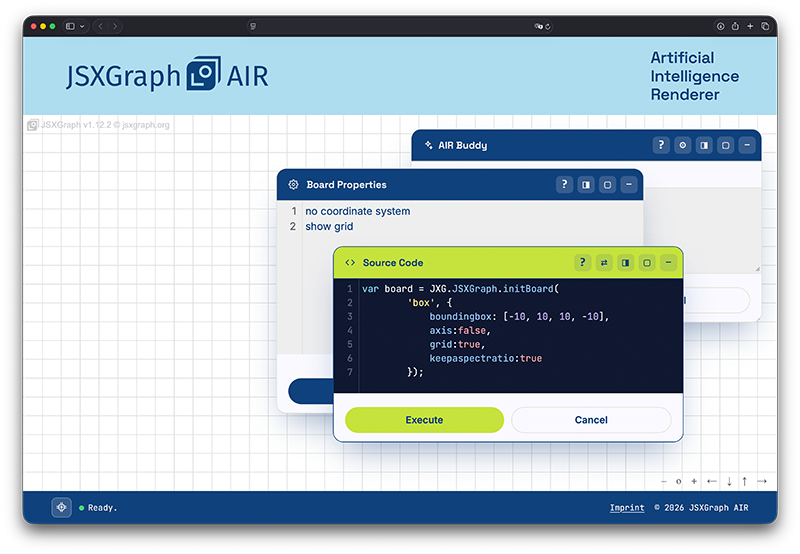
Task: Click the JSXGraph v1.12.2 jsxgraph.org copyright link
Action: 98,125
